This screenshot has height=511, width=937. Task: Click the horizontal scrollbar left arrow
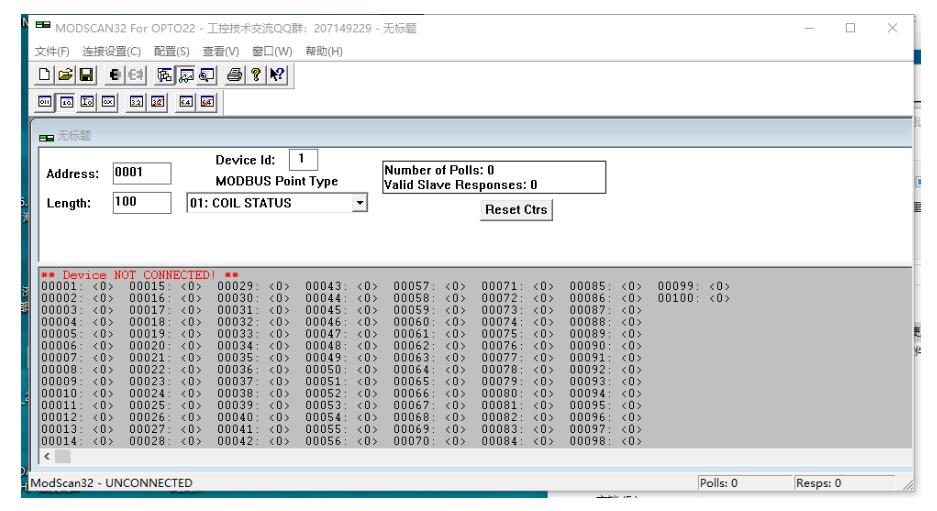[x=47, y=457]
